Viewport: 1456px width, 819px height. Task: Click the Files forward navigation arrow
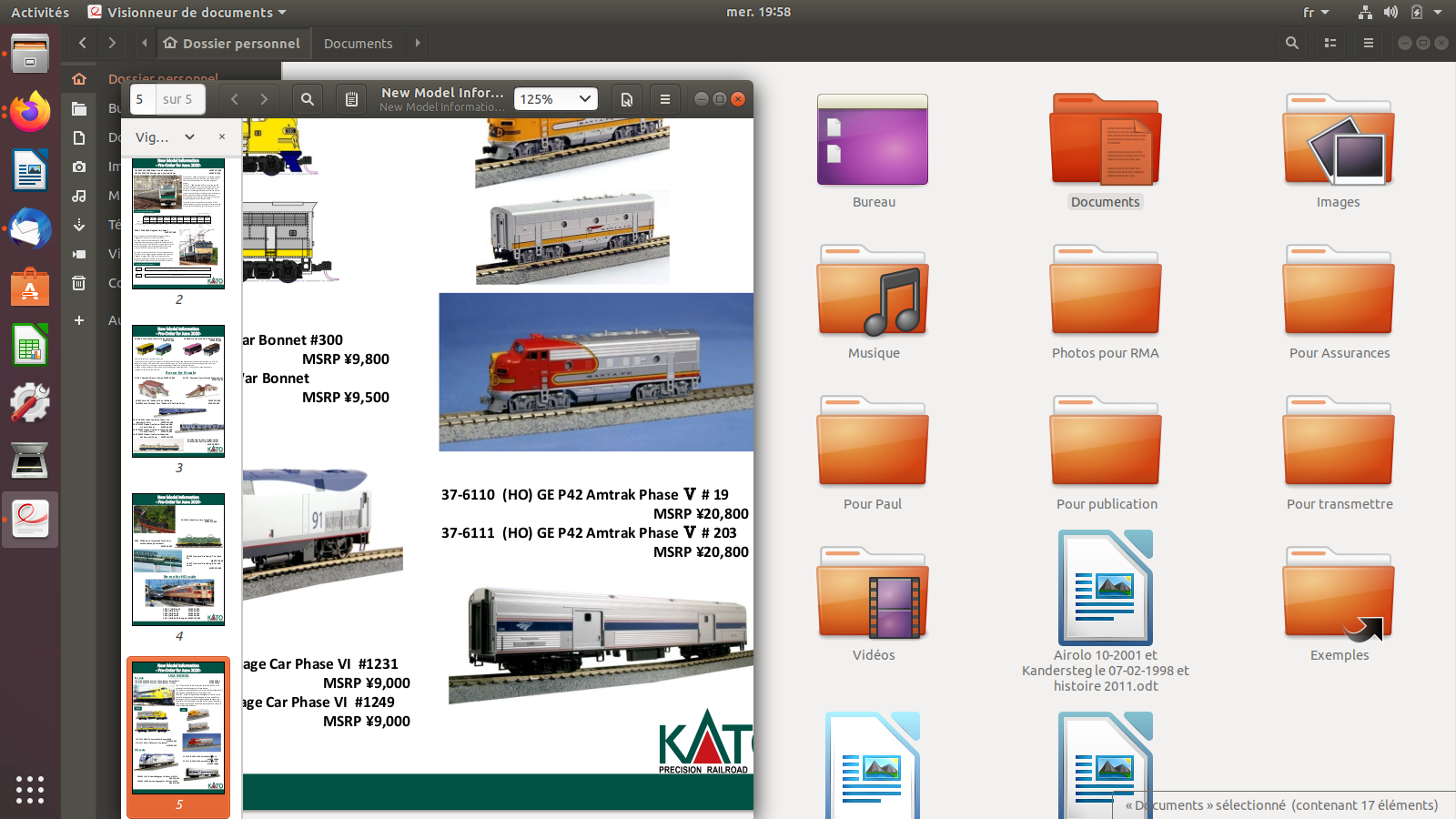(112, 43)
